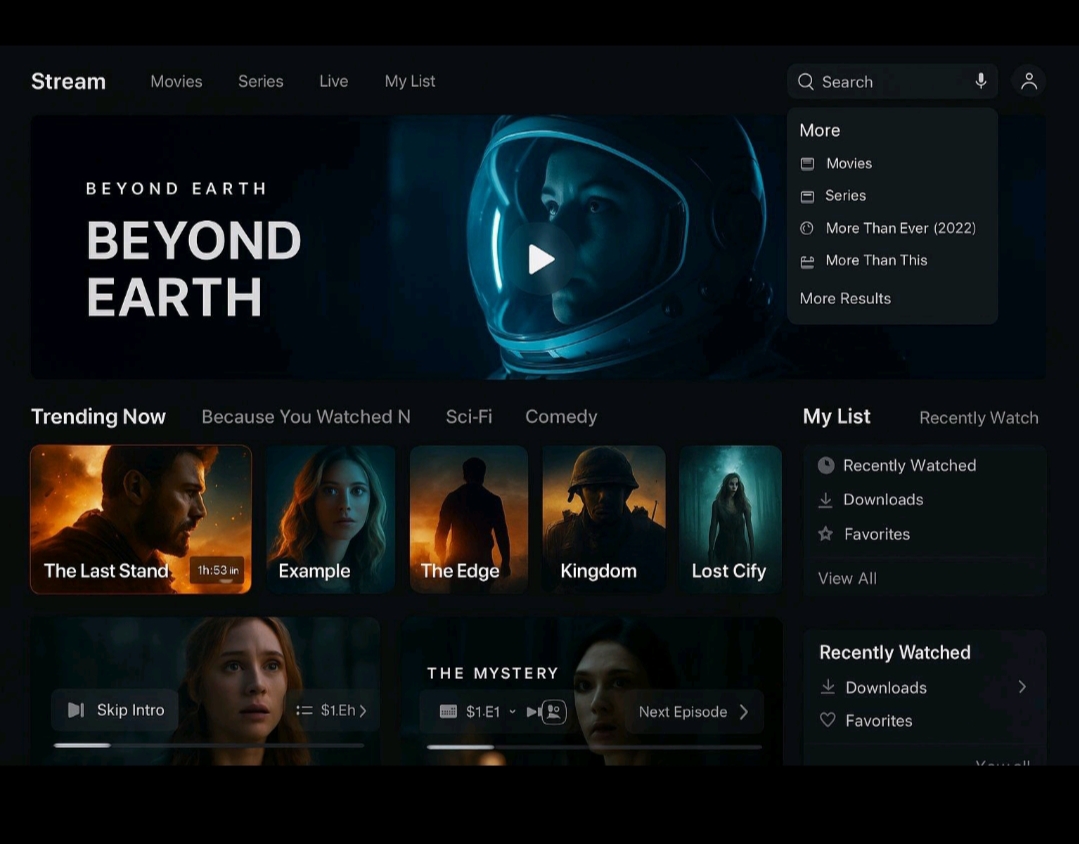Click the star icon next to Favorites
This screenshot has height=844, width=1079.
(825, 534)
